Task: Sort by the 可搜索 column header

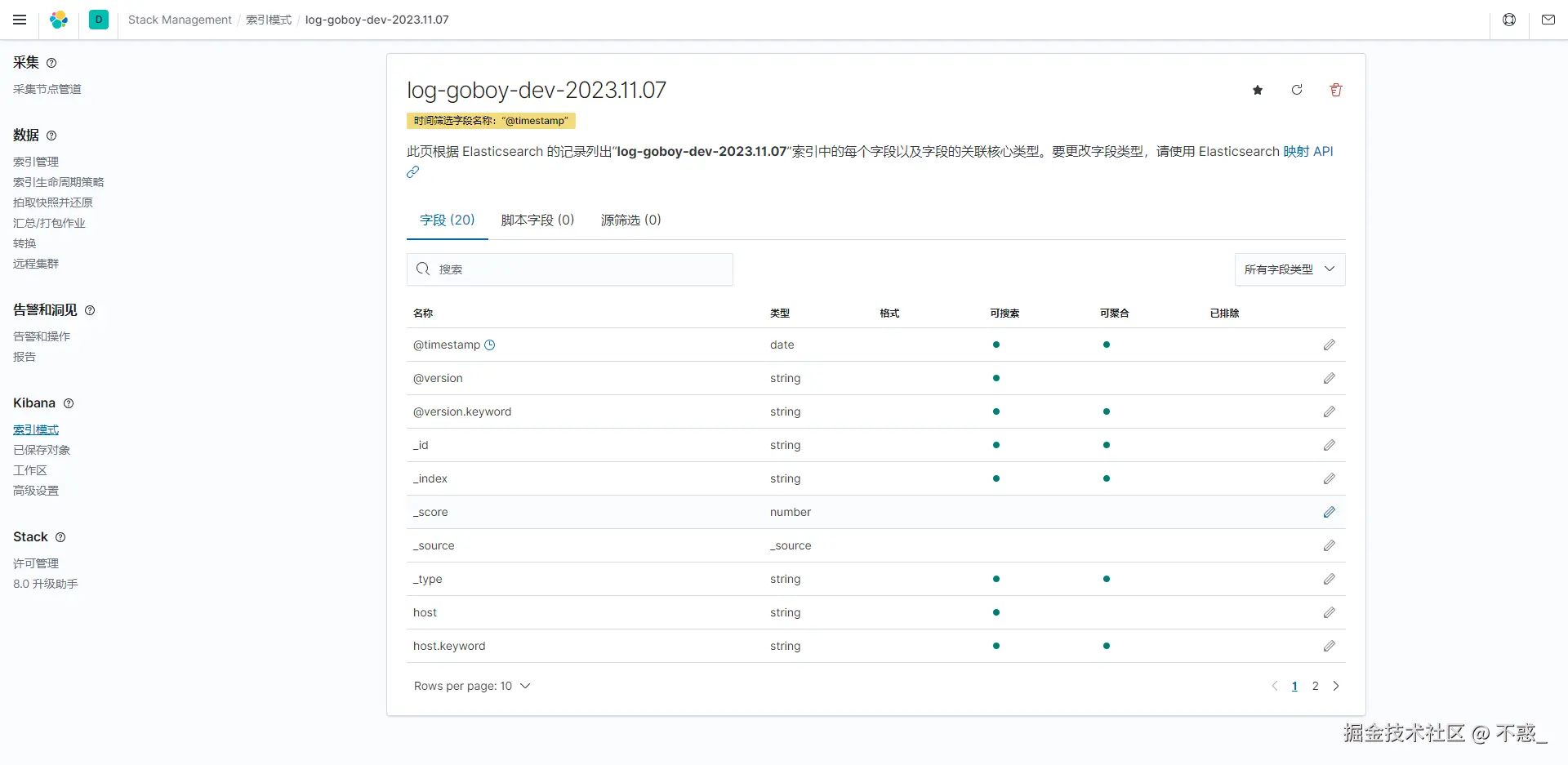Action: (1004, 314)
